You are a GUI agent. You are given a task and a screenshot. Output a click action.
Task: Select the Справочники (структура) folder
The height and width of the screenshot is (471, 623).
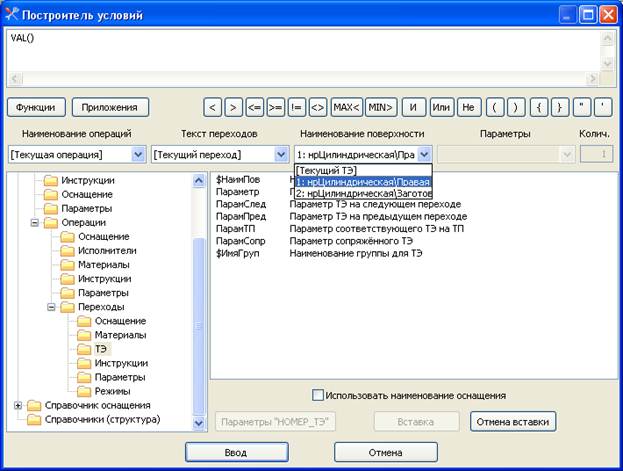(x=103, y=419)
